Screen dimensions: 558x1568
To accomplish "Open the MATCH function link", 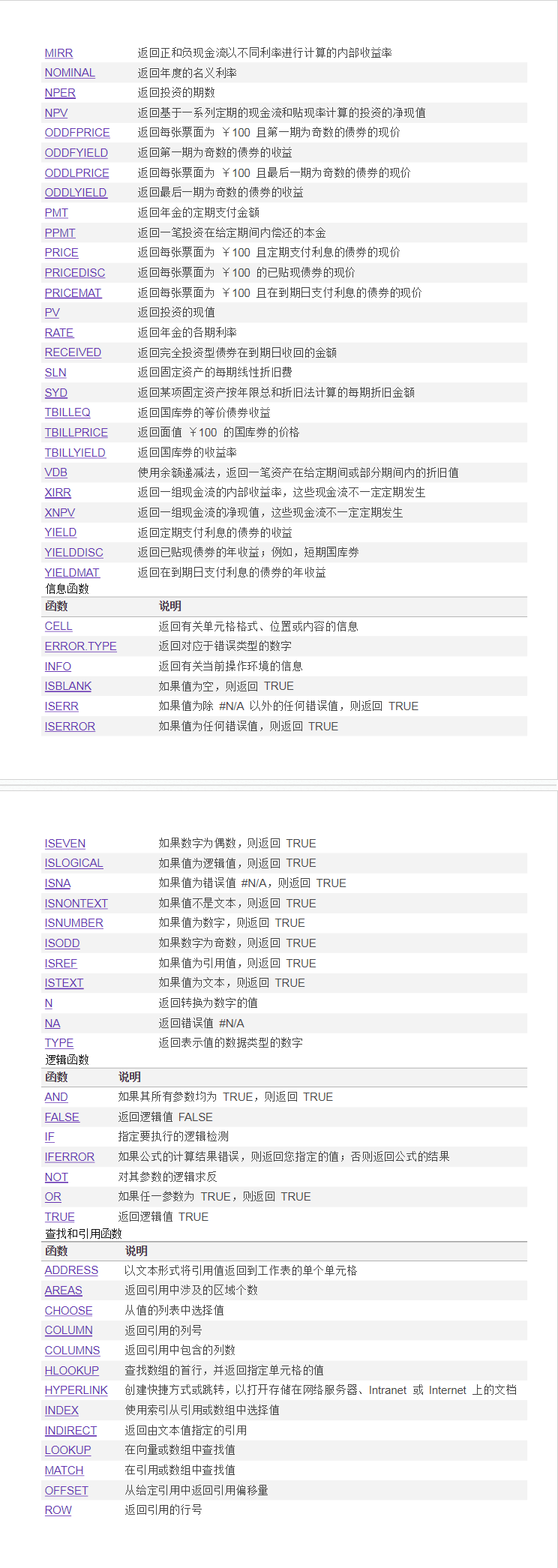I will point(64,1471).
